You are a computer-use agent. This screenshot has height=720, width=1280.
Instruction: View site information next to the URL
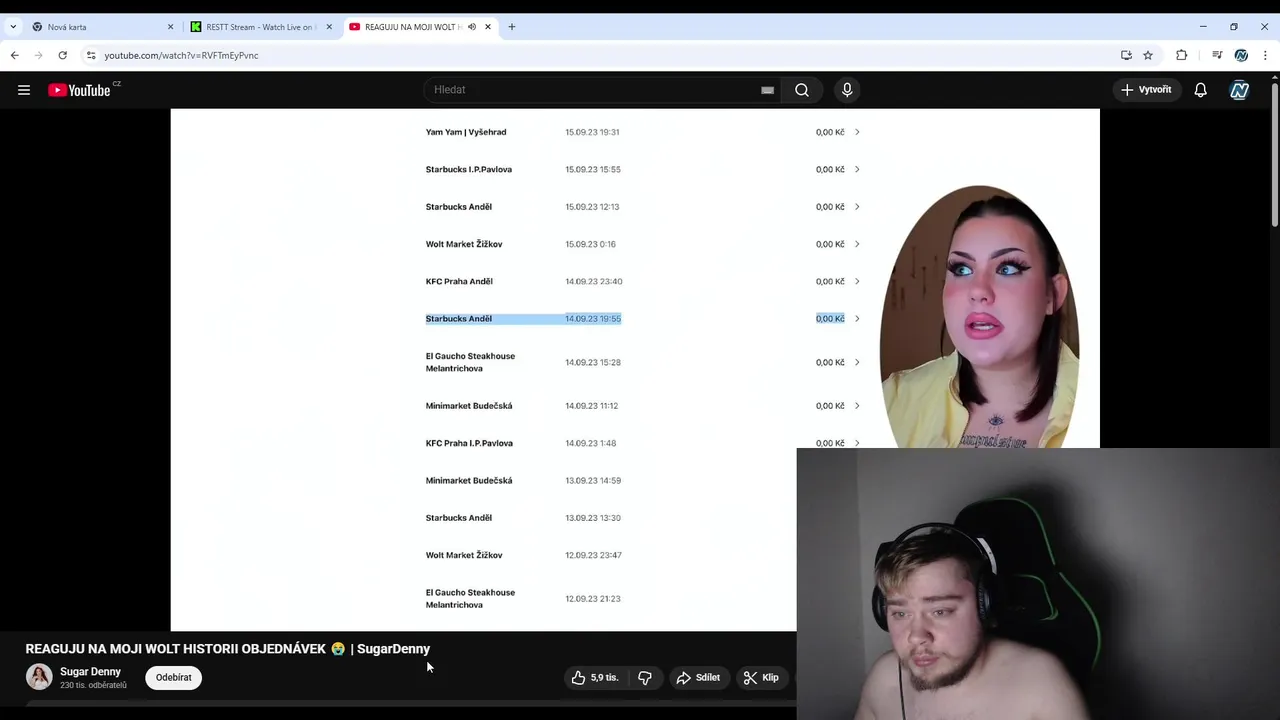[x=91, y=55]
